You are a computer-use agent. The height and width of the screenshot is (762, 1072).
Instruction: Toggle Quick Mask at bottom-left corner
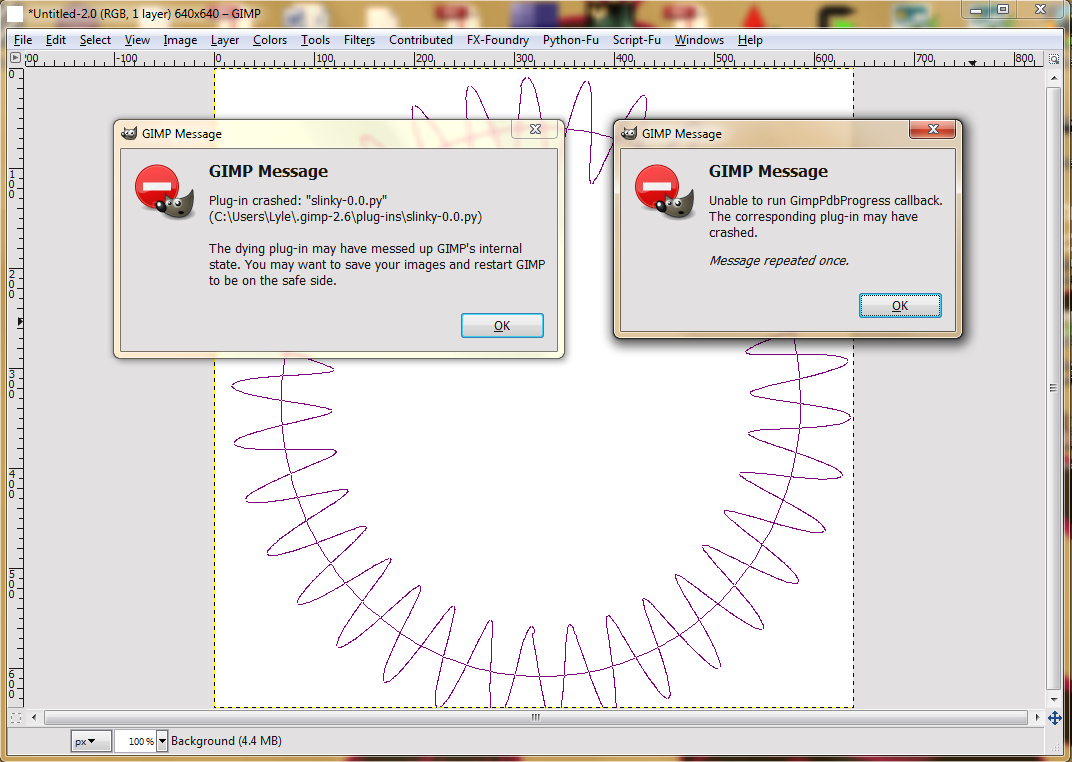point(16,717)
